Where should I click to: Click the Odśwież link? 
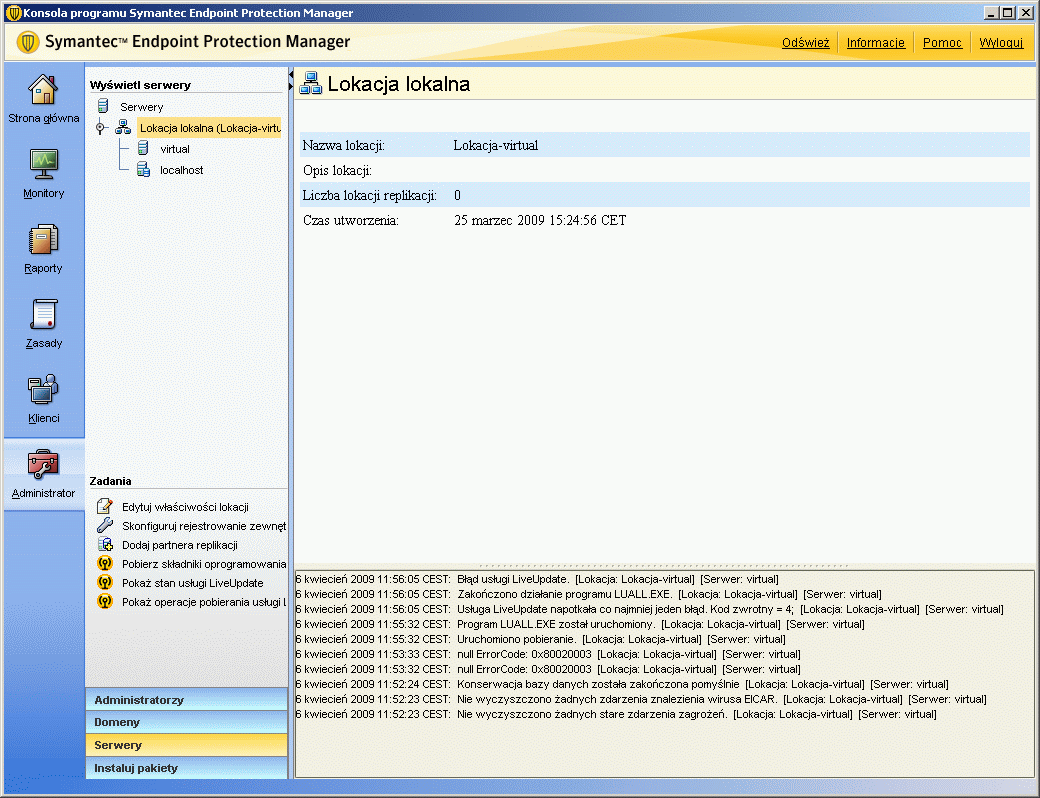coord(805,42)
